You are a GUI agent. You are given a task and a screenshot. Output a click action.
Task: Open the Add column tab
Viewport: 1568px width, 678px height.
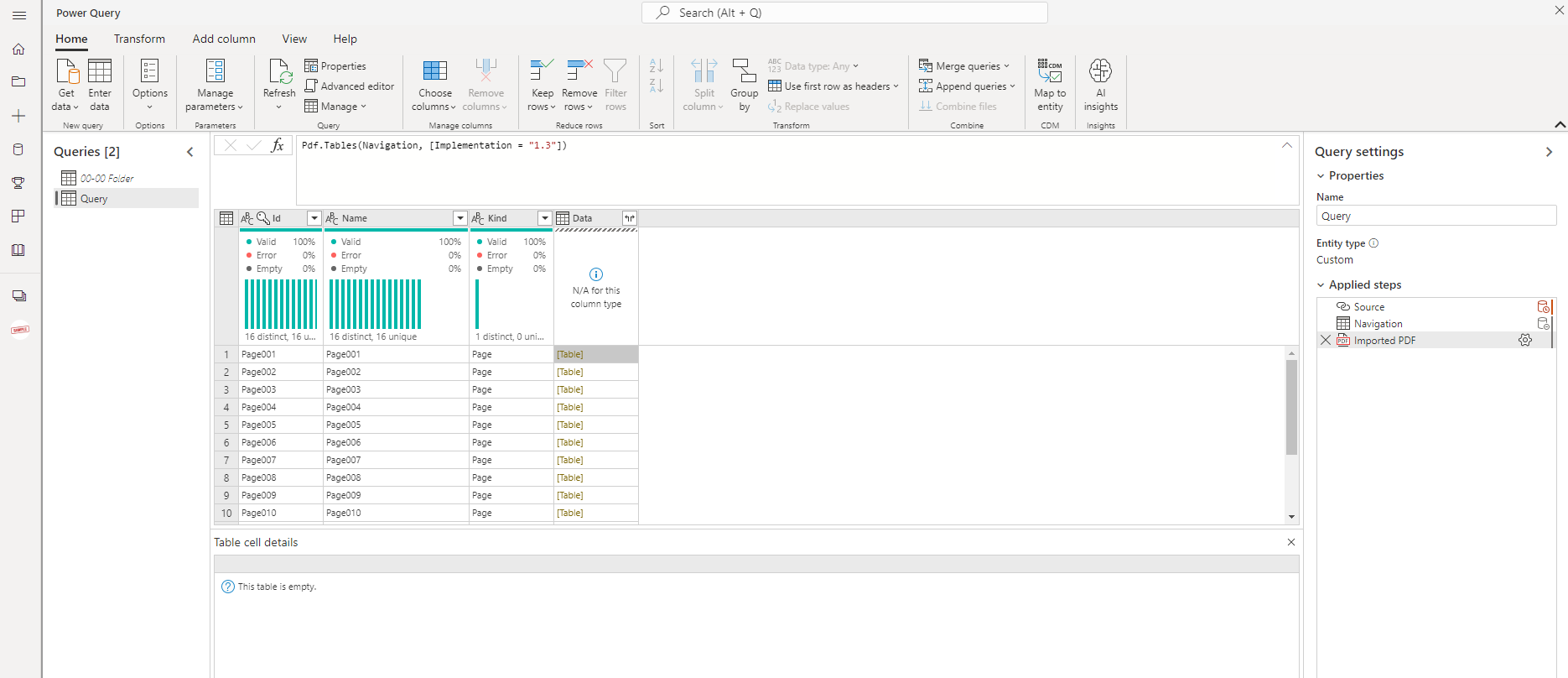click(224, 39)
